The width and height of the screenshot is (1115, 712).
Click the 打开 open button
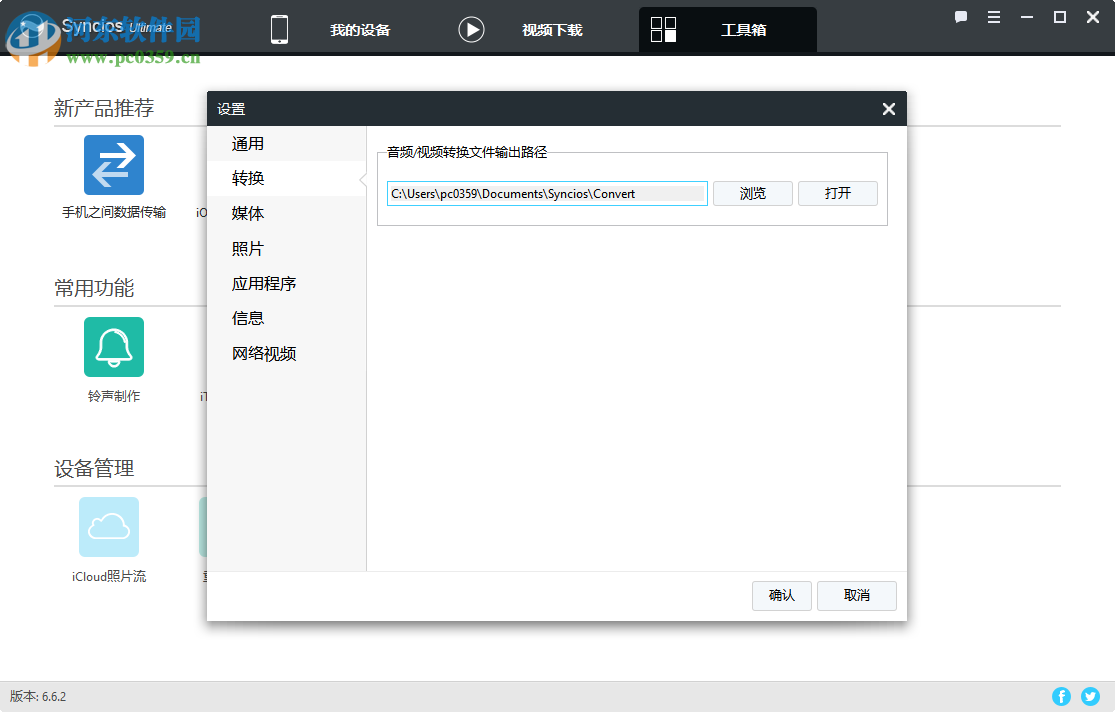pyautogui.click(x=837, y=193)
